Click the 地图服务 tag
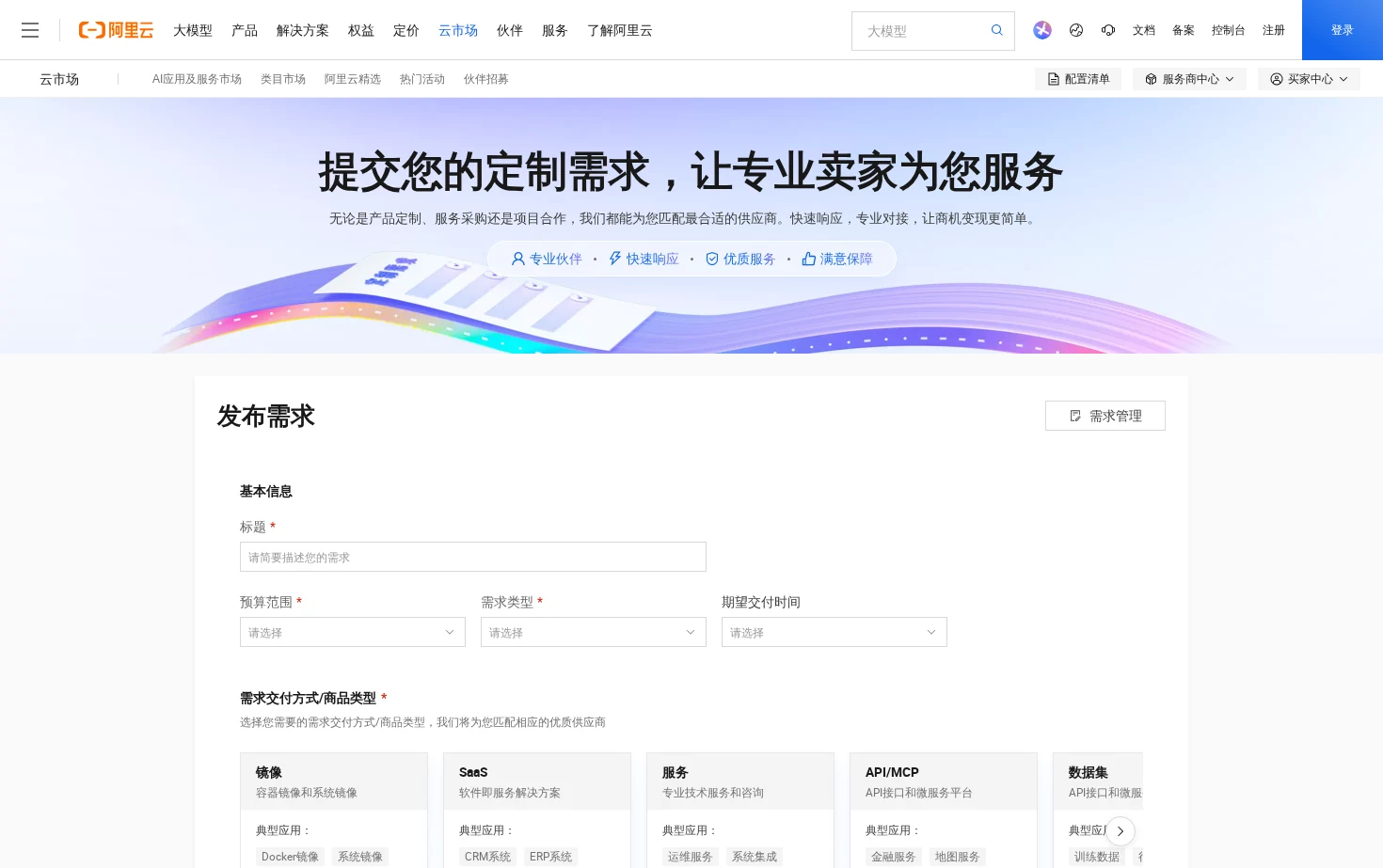 pos(958,857)
